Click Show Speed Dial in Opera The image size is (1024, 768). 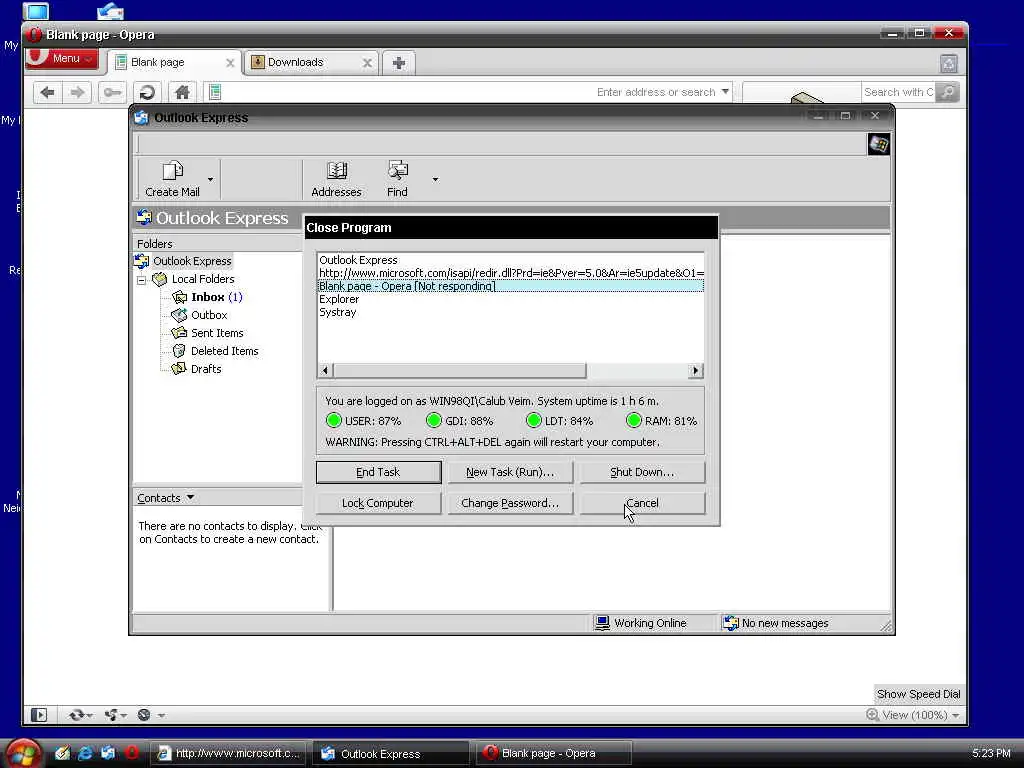[x=918, y=694]
